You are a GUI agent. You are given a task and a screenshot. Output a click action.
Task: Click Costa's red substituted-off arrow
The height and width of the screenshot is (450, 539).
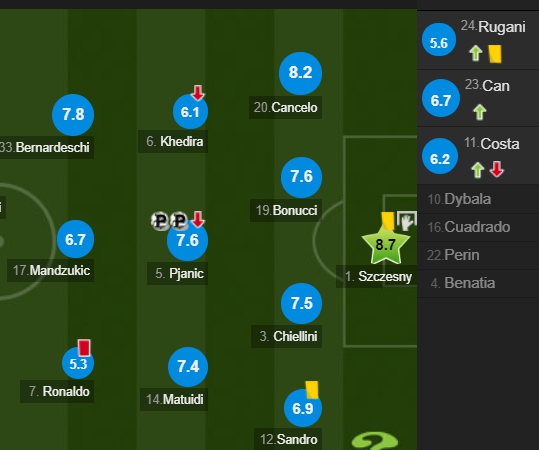coord(497,169)
